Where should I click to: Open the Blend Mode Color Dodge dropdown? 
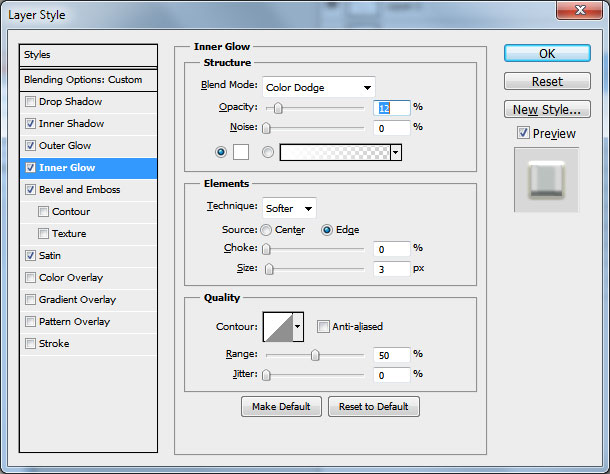(319, 87)
